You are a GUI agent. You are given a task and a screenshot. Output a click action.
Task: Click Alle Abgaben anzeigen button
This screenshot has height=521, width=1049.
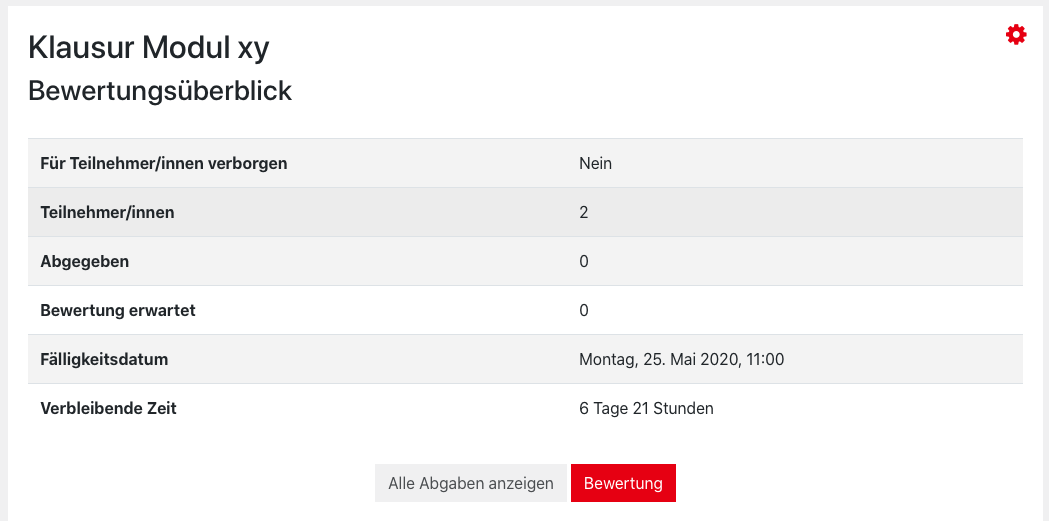470,483
